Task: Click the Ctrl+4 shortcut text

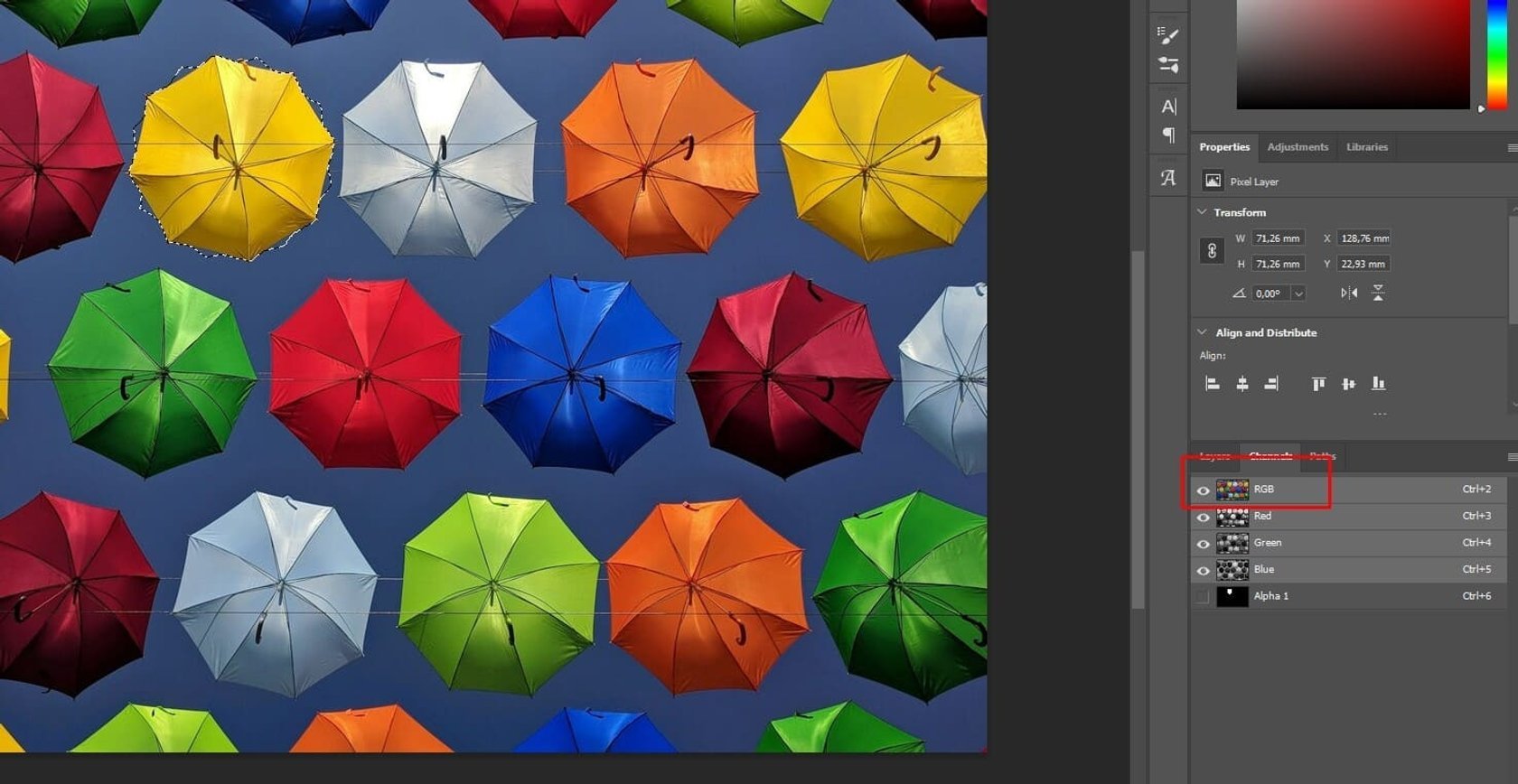Action: pos(1476,543)
